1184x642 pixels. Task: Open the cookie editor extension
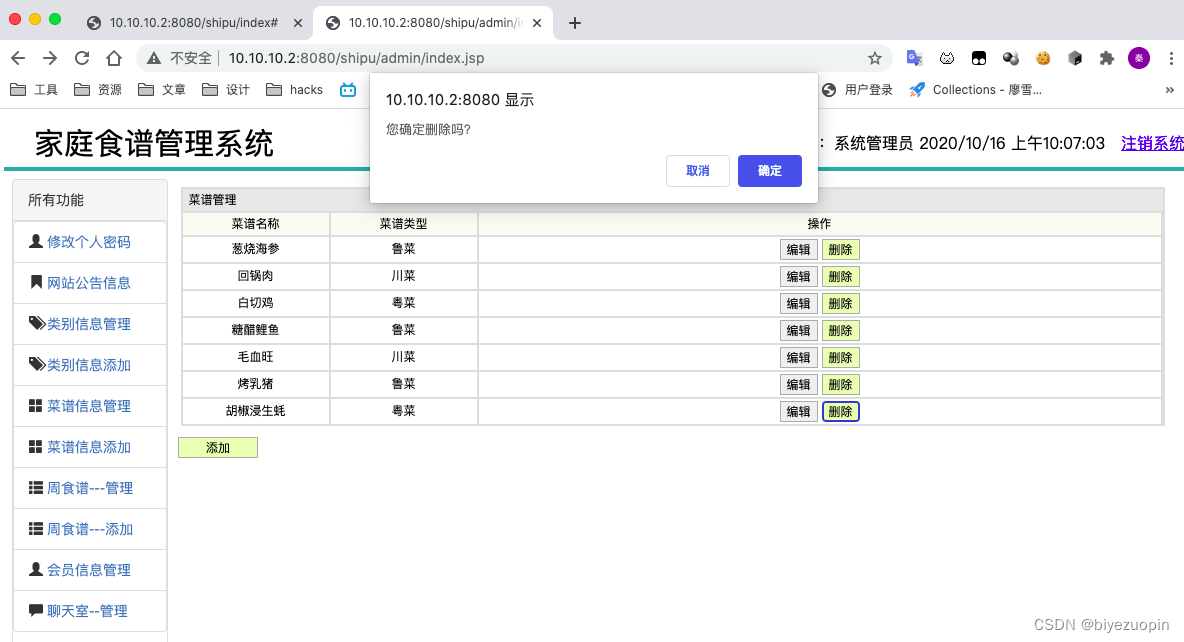coord(1043,58)
